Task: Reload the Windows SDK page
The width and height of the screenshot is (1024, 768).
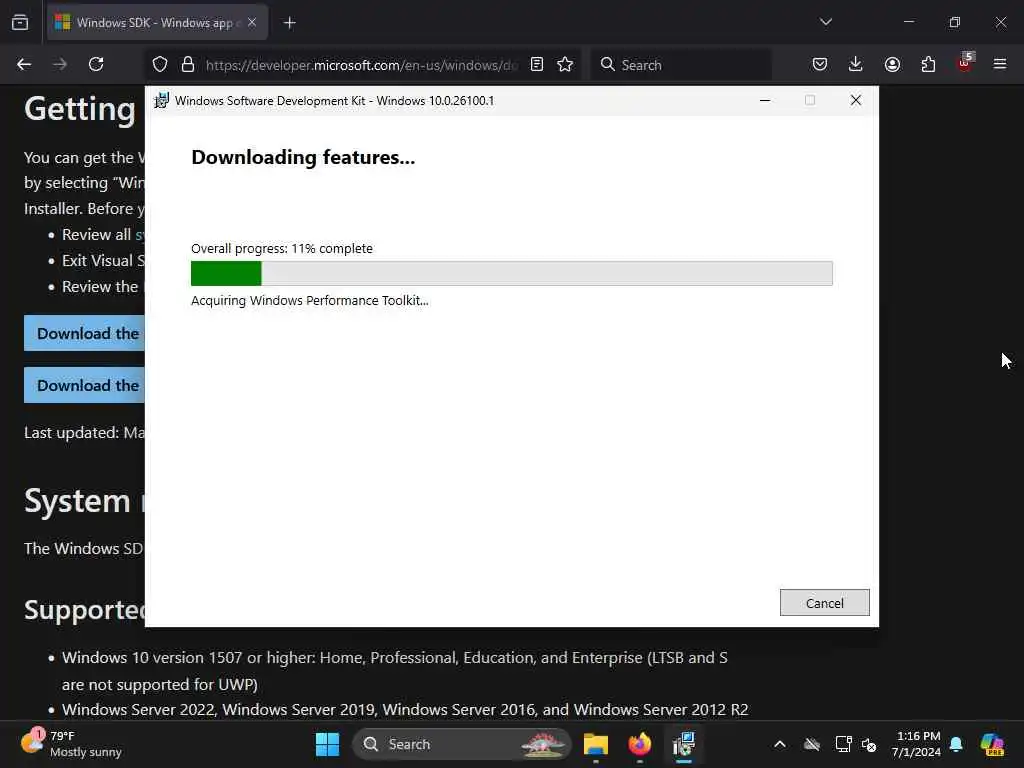Action: pos(96,65)
